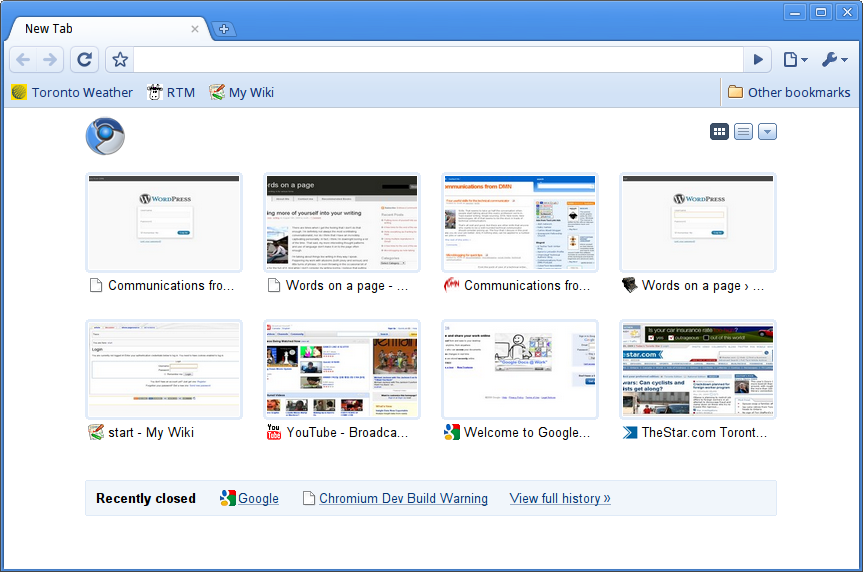Screen dimensions: 863x572
Task: Open the page menu dropdown
Action: [x=795, y=60]
